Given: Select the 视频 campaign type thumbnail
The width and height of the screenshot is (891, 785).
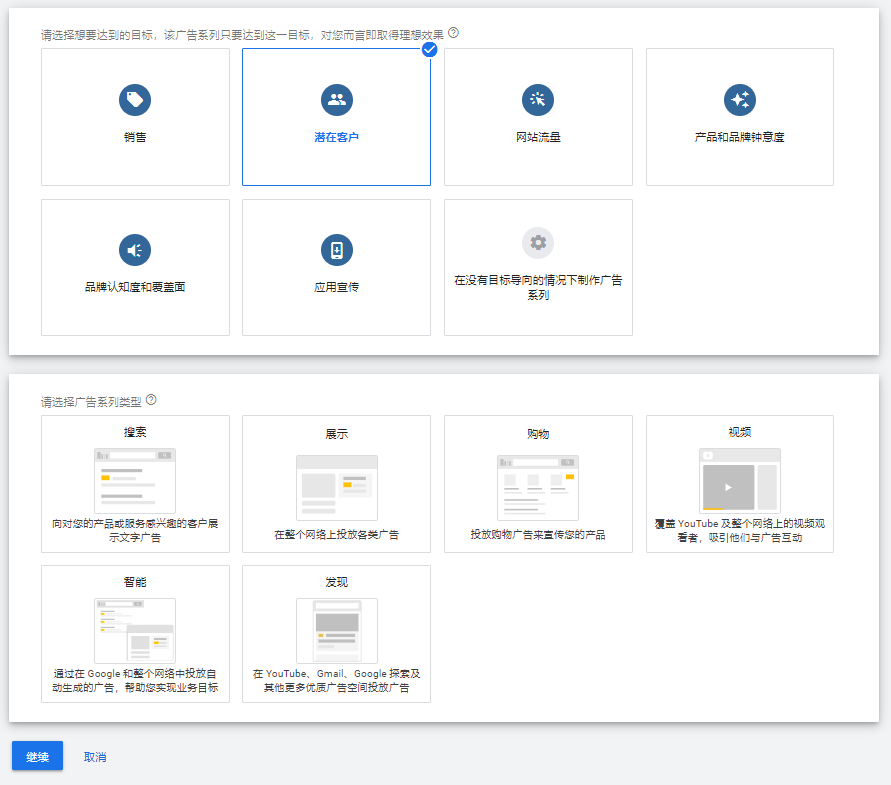Looking at the screenshot, I should coord(740,481).
